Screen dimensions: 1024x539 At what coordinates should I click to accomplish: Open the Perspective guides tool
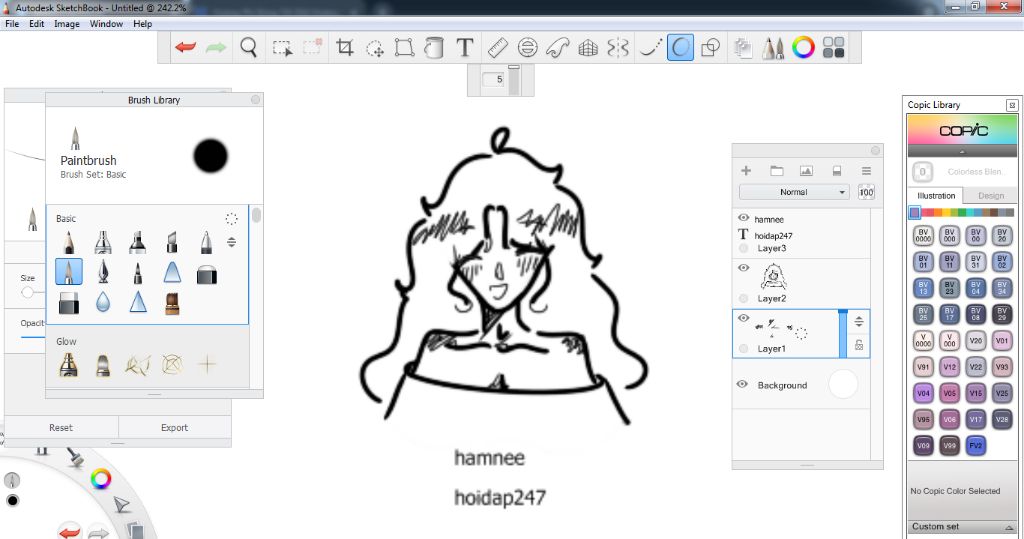click(588, 48)
